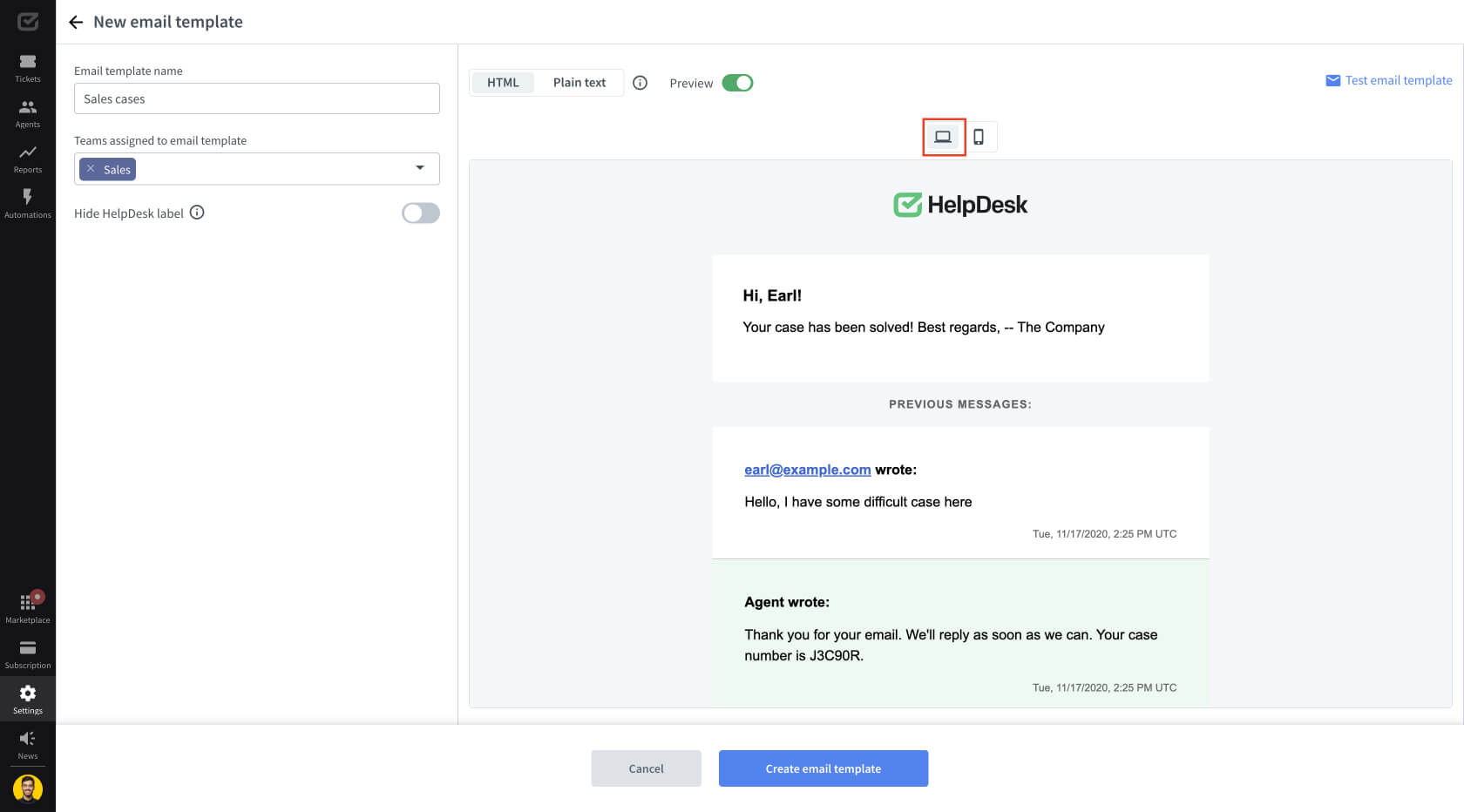Enable the Hide HelpDesk label toggle
The height and width of the screenshot is (812, 1464).
coord(421,213)
